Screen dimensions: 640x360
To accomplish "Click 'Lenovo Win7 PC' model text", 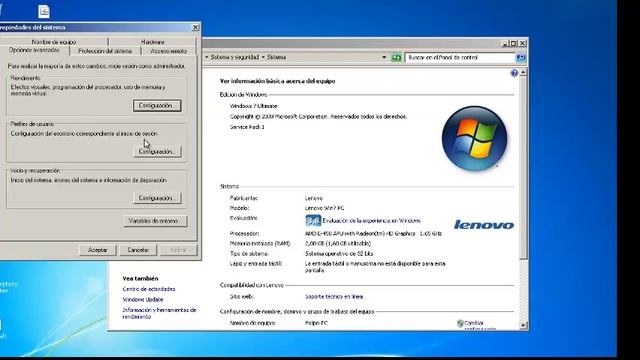I will [324, 208].
